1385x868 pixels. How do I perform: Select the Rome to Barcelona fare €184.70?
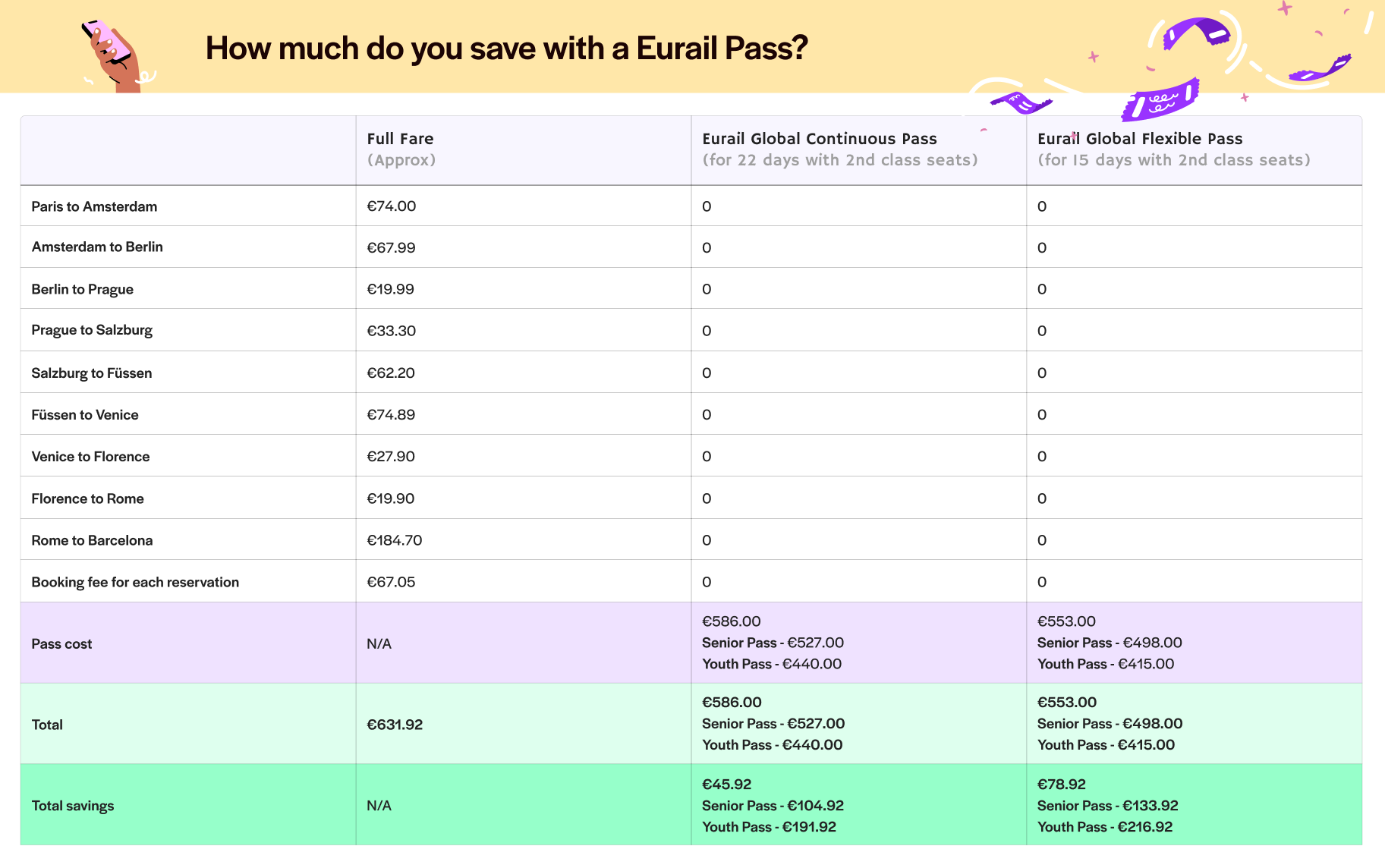tap(395, 539)
